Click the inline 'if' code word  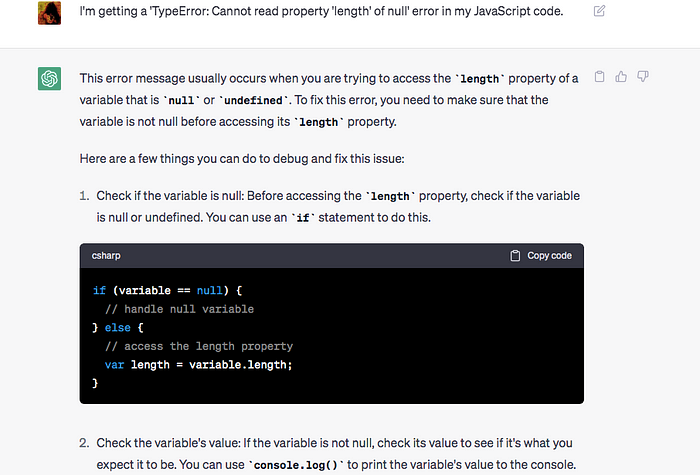303,218
